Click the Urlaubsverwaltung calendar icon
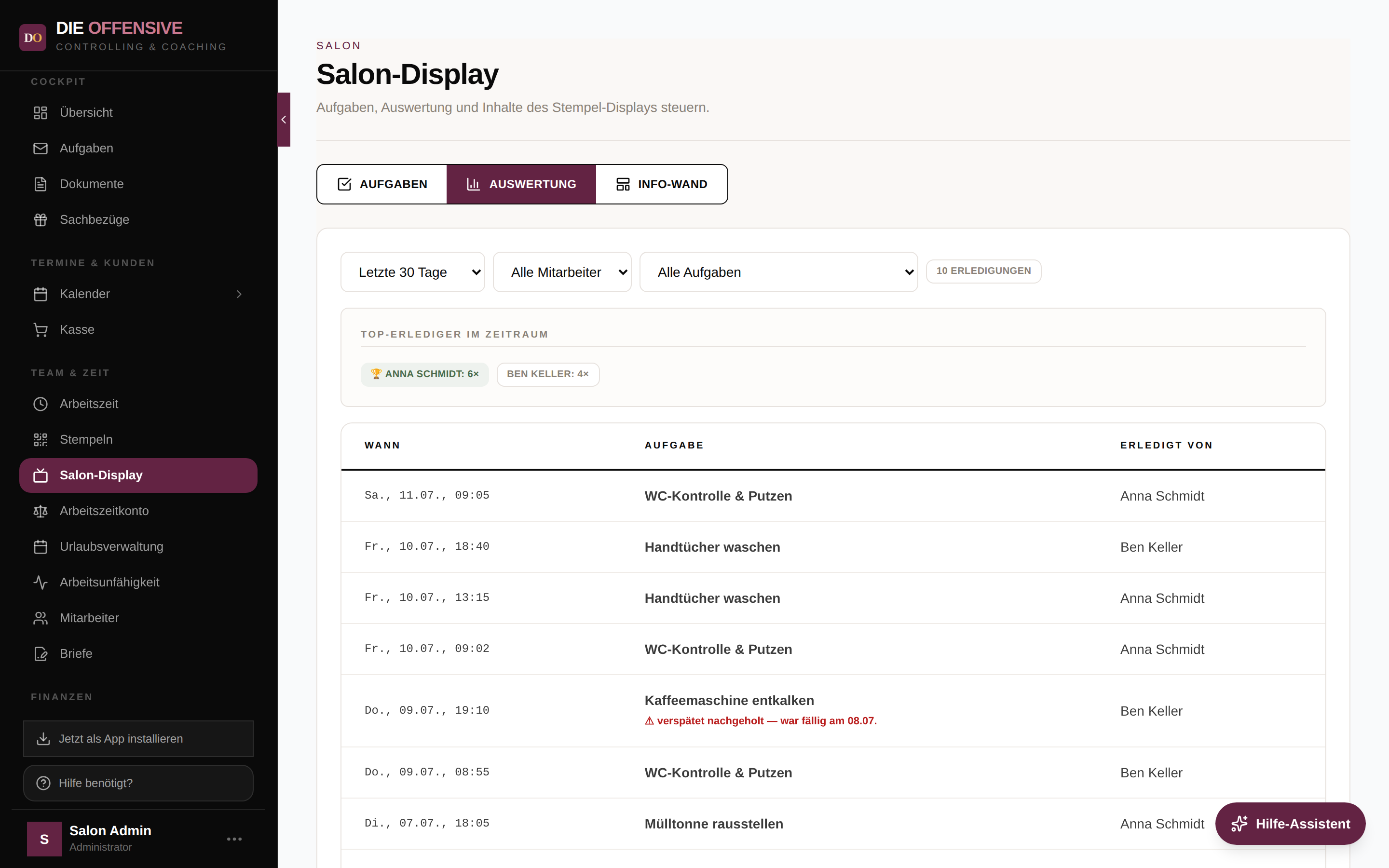The width and height of the screenshot is (1389, 868). pyautogui.click(x=40, y=546)
